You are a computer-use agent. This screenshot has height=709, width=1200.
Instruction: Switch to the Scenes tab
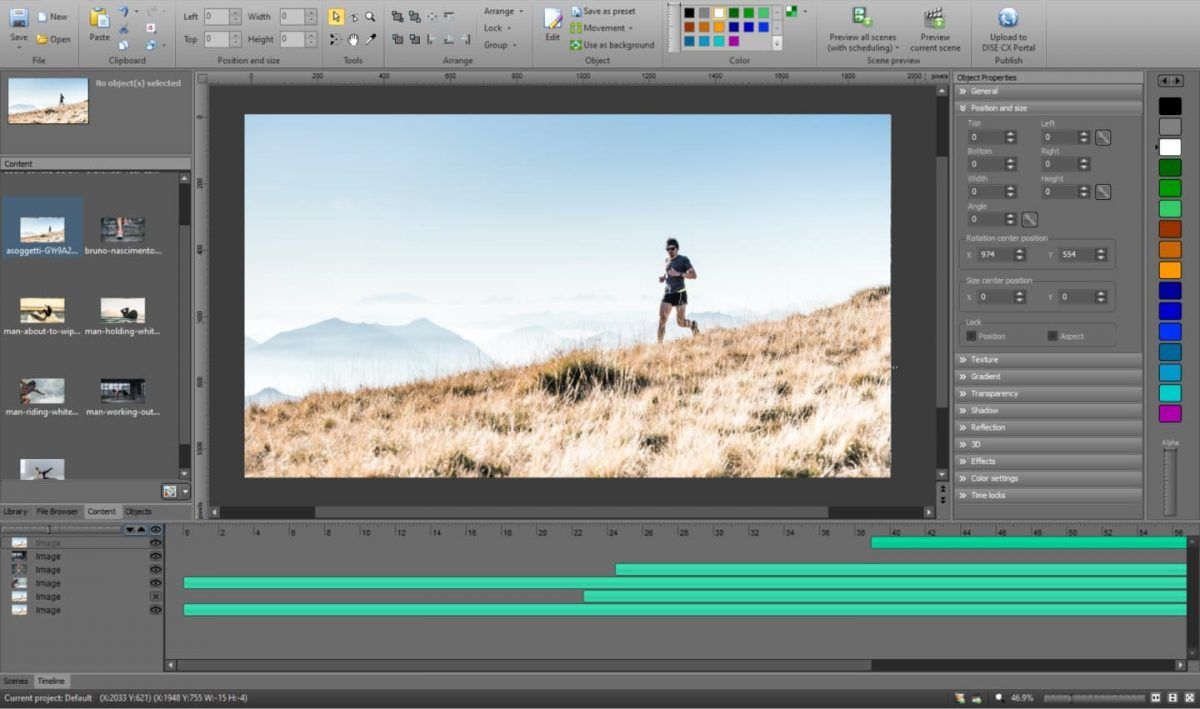tap(16, 681)
